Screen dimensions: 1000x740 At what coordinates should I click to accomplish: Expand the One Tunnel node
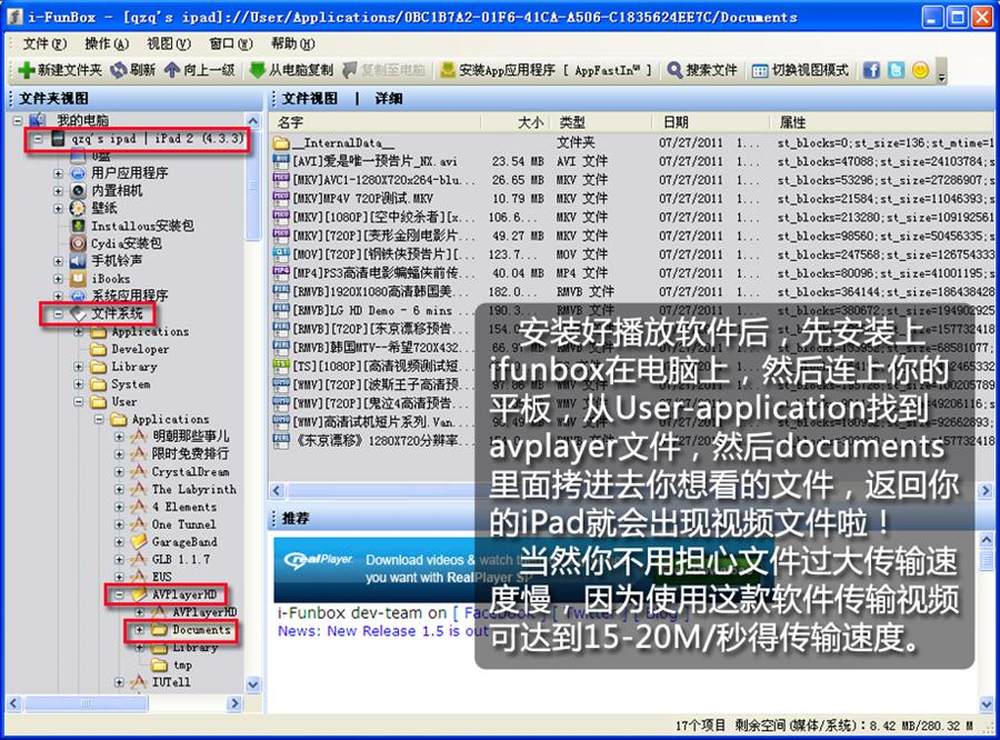(x=119, y=524)
